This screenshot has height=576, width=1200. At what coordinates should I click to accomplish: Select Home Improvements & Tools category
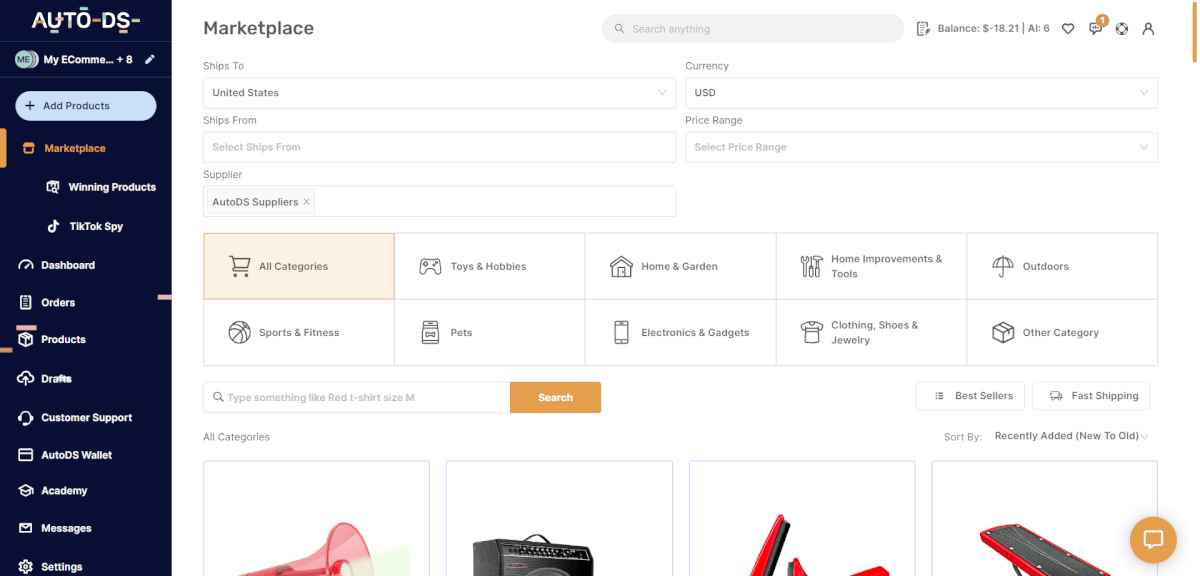click(x=872, y=267)
